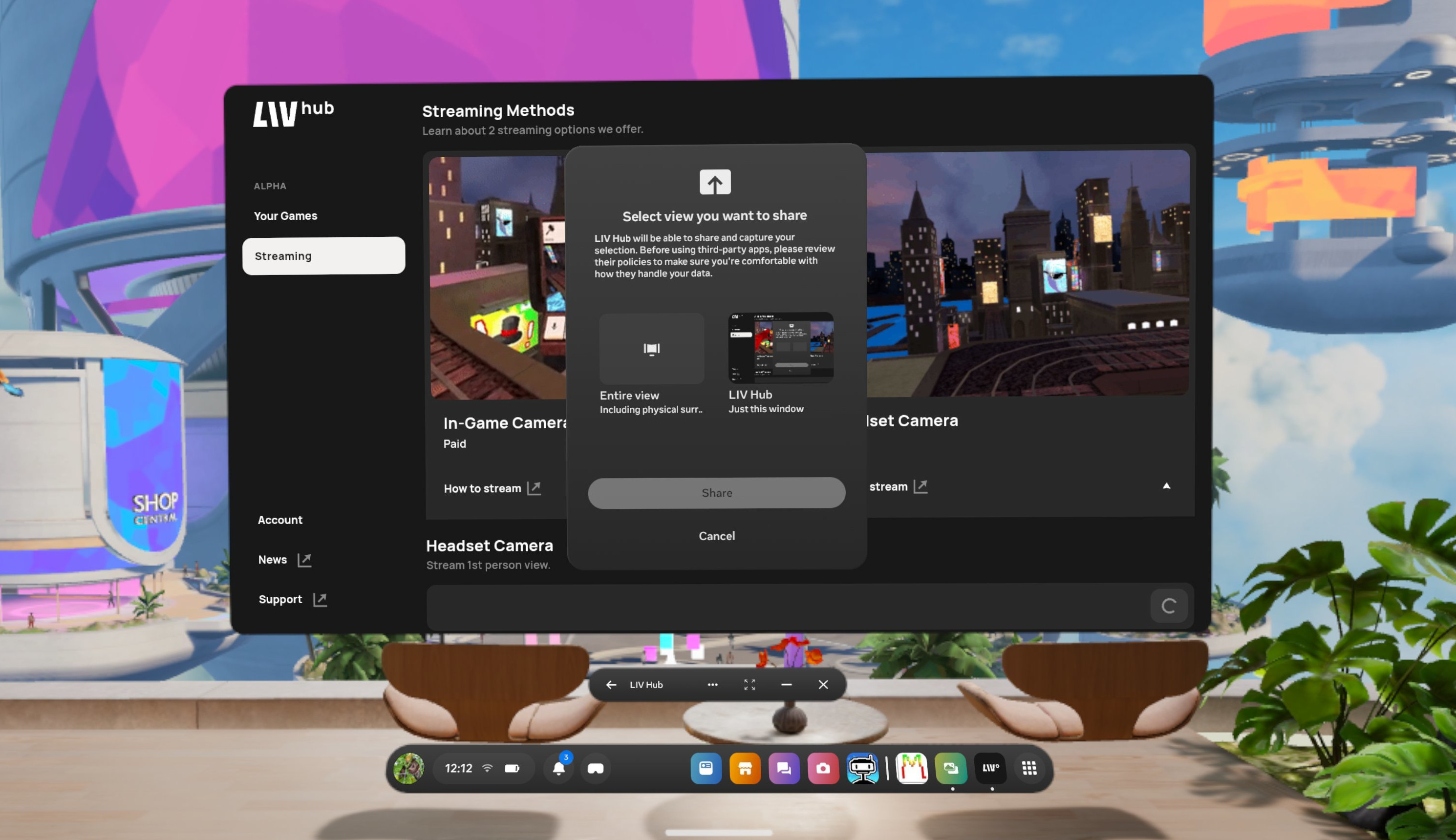The image size is (1456, 840).
Task: Click the refresh icon below Headset Camera
Action: point(1169,606)
